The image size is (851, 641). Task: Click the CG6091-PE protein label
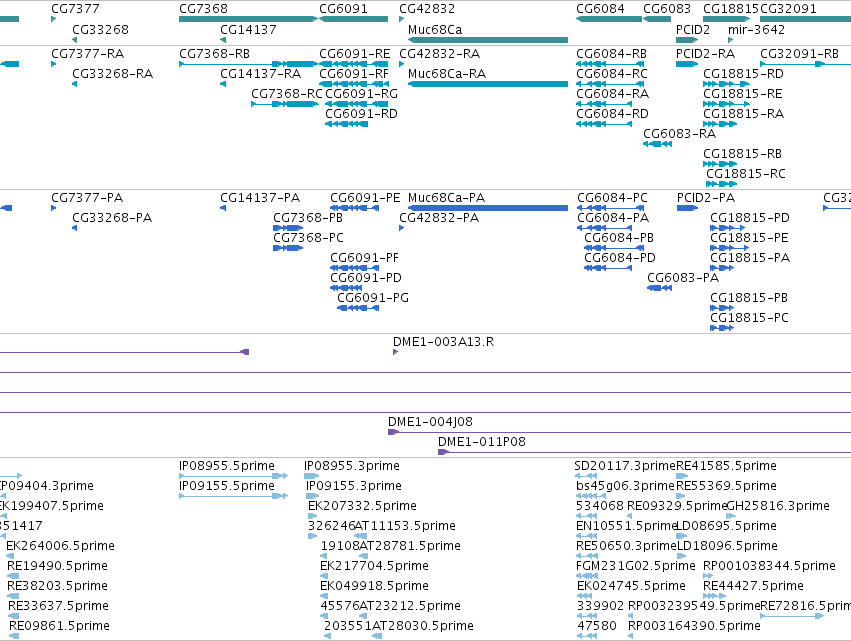pyautogui.click(x=365, y=198)
